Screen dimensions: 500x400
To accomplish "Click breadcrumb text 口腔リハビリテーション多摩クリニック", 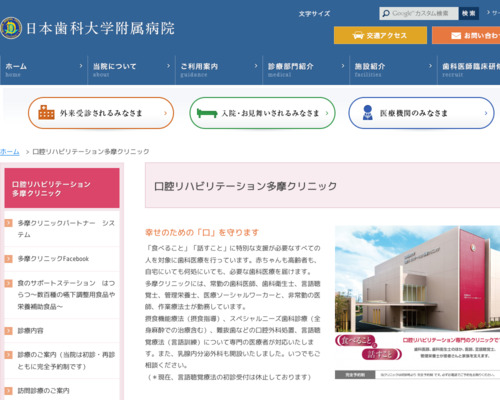I will click(x=91, y=152).
